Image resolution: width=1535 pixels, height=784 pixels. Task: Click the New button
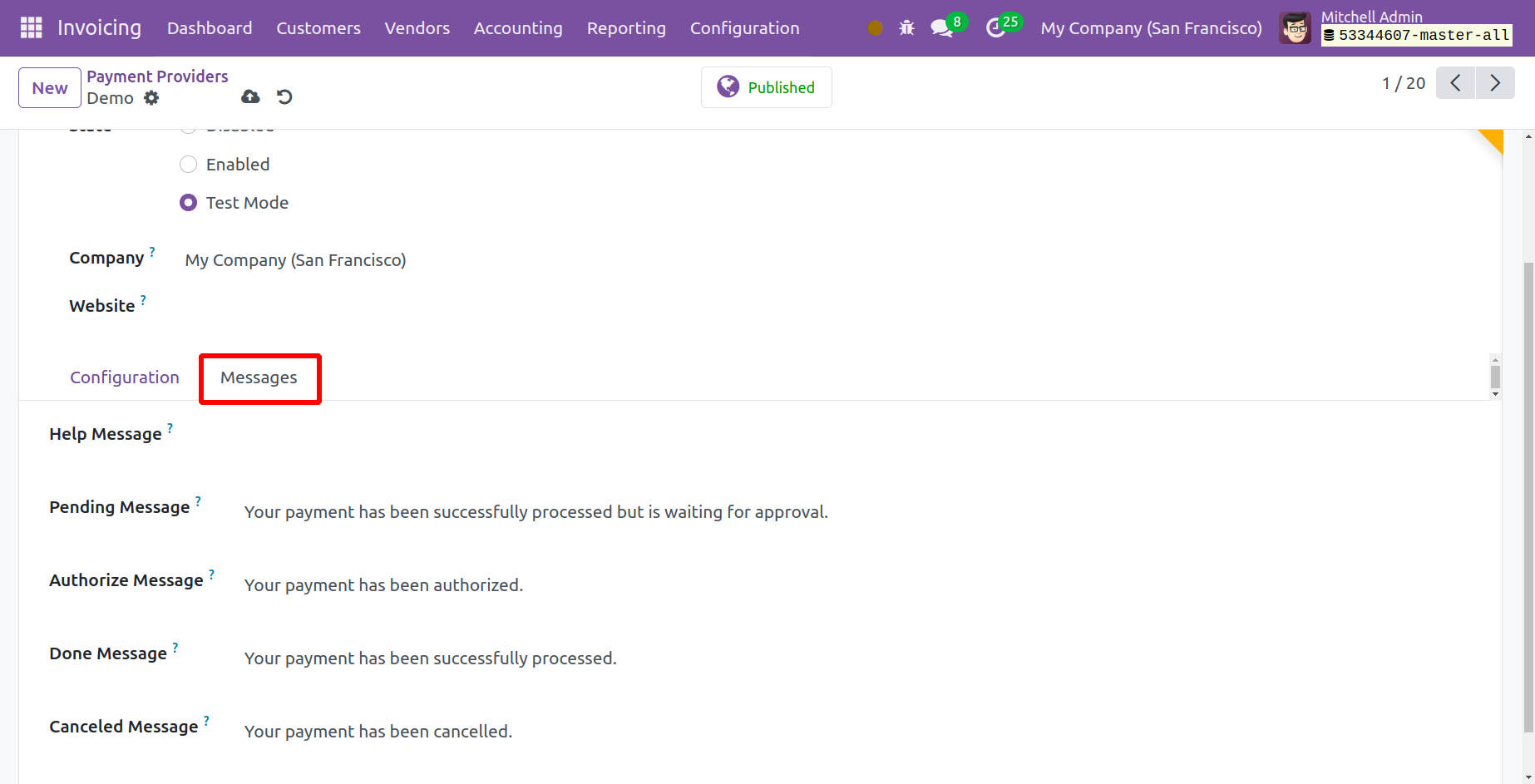pyautogui.click(x=50, y=88)
